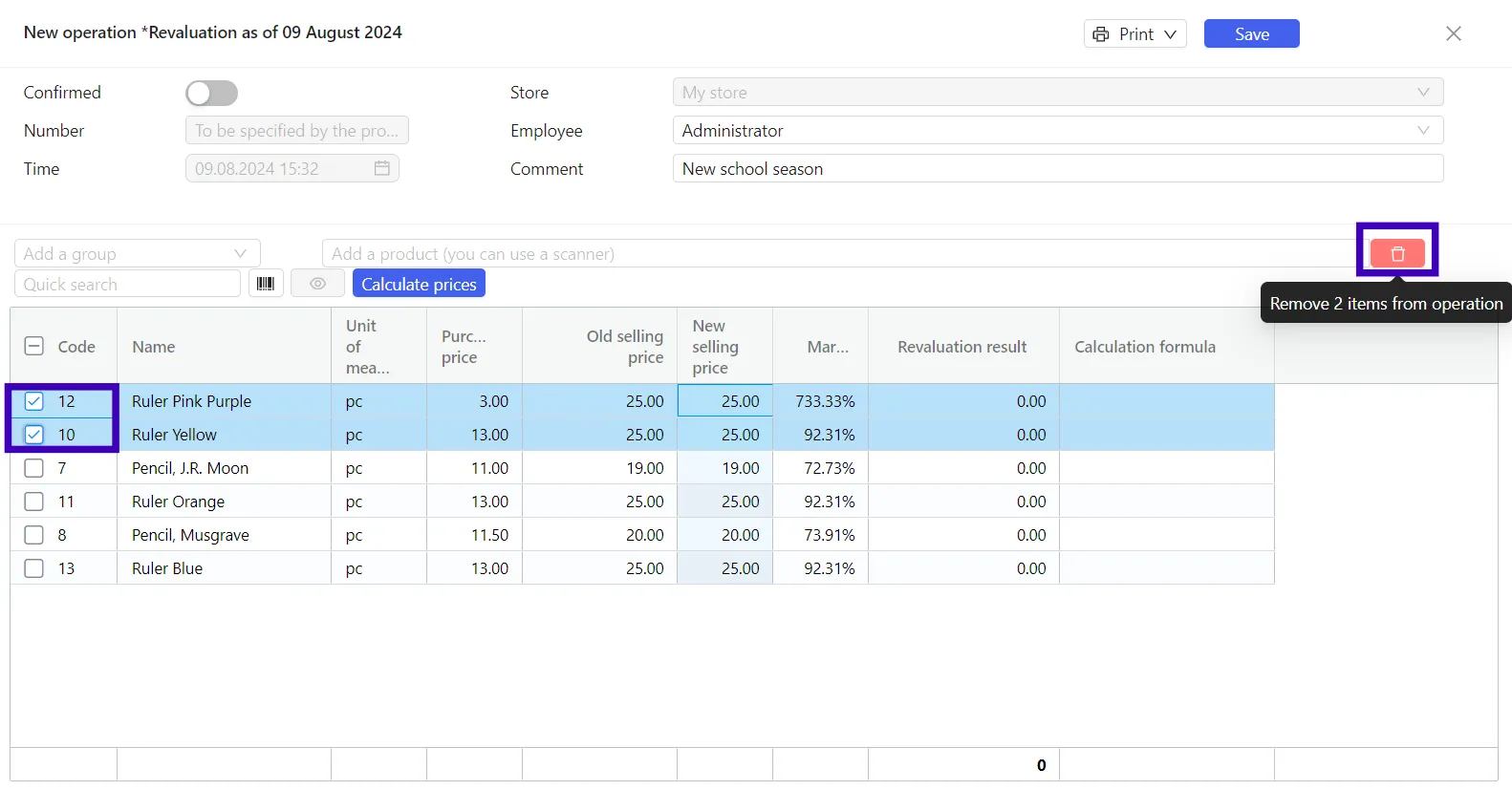Check the Ruler Orange row checkbox
Image resolution: width=1512 pixels, height=790 pixels.
33,502
